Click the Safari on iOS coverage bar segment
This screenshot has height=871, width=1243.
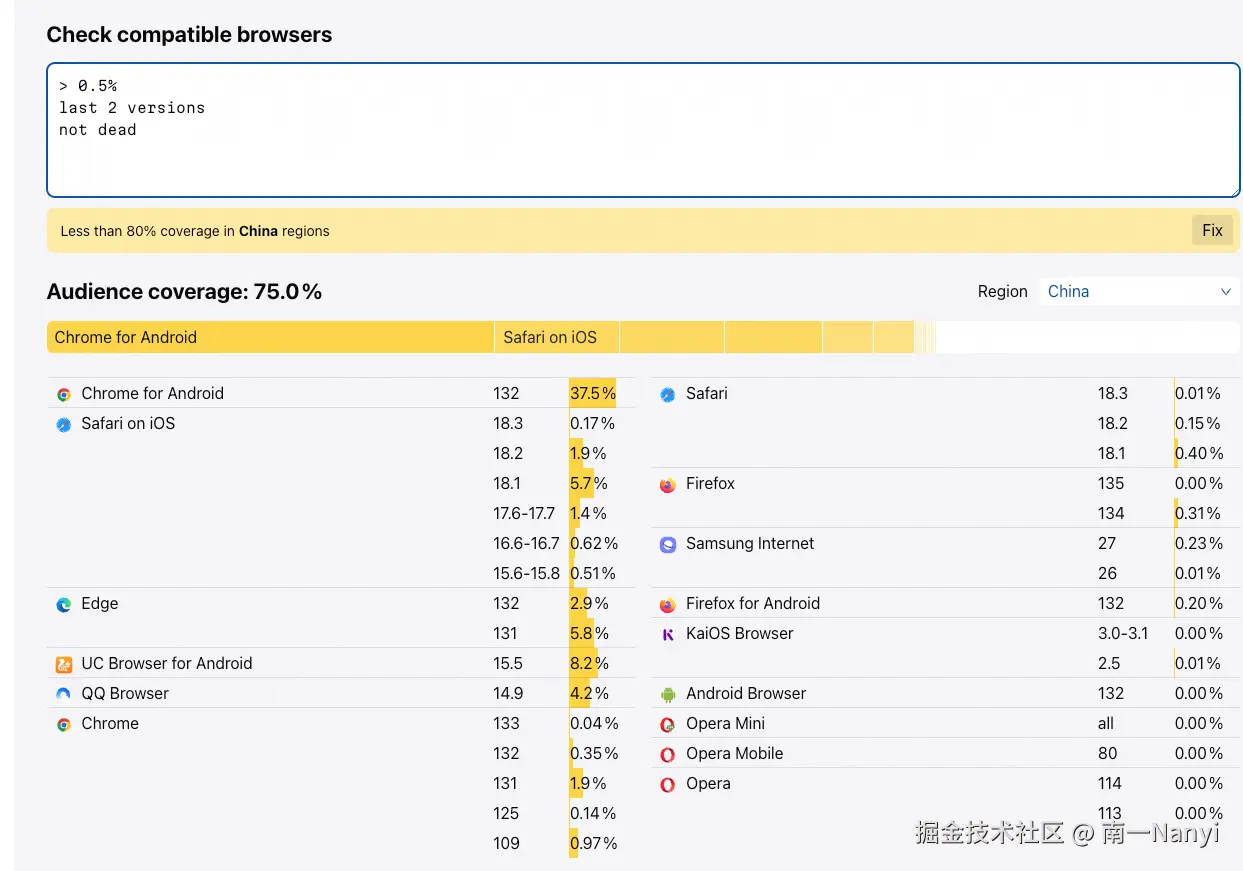[x=556, y=337]
